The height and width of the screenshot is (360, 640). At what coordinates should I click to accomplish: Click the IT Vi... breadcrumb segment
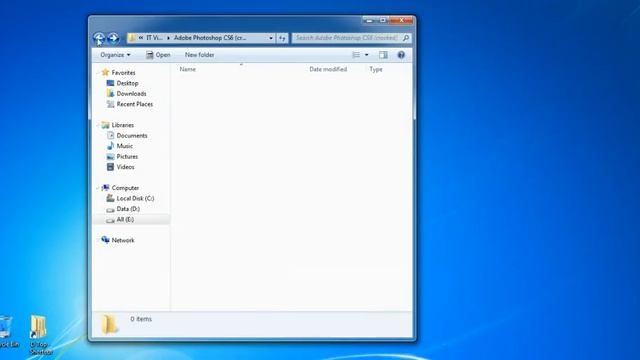pos(154,38)
